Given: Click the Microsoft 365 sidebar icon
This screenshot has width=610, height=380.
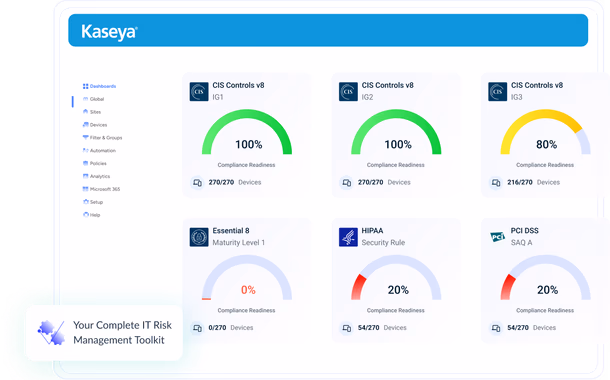Looking at the screenshot, I should click(86, 189).
